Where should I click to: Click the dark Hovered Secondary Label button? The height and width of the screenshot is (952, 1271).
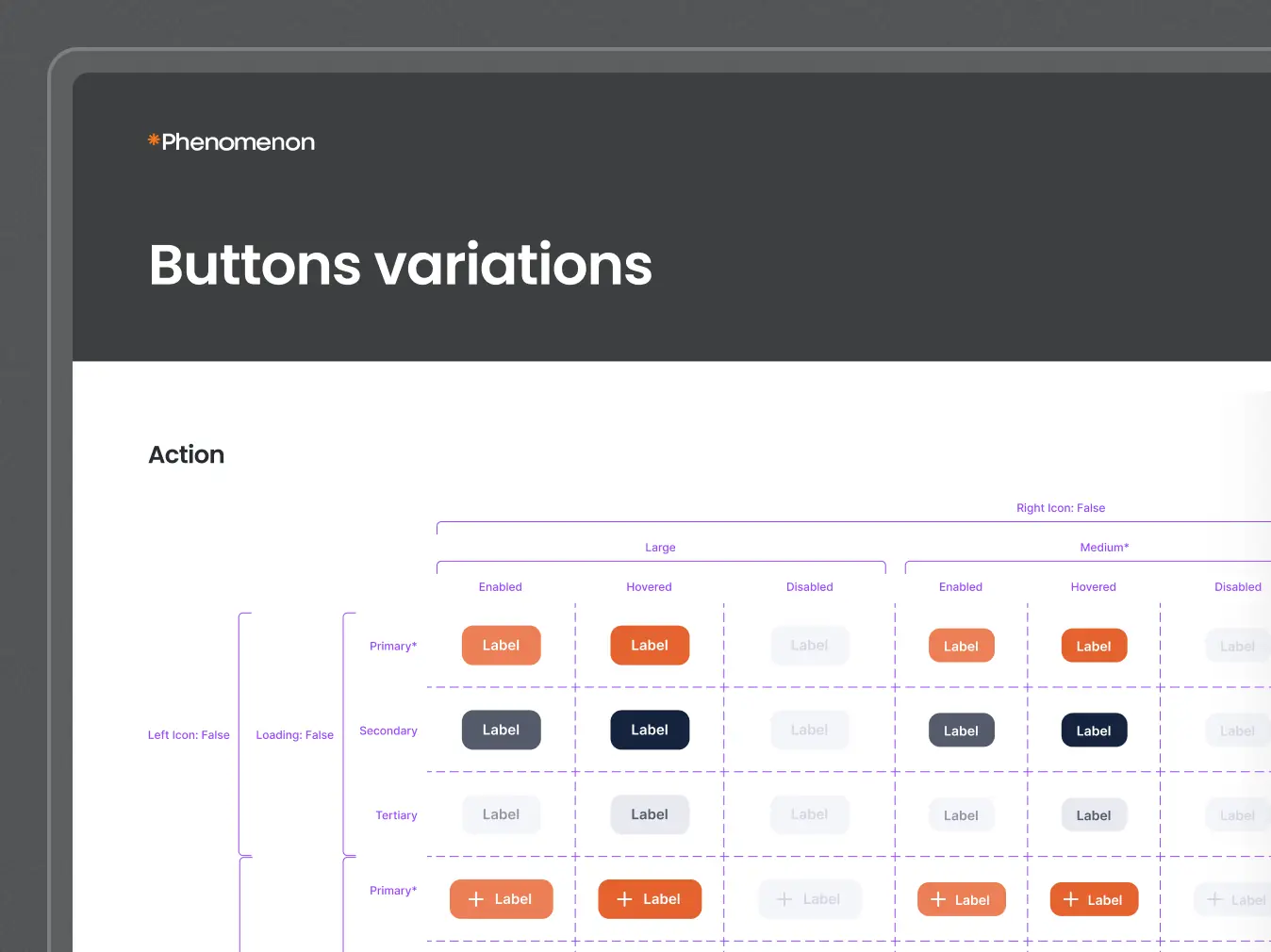[650, 730]
